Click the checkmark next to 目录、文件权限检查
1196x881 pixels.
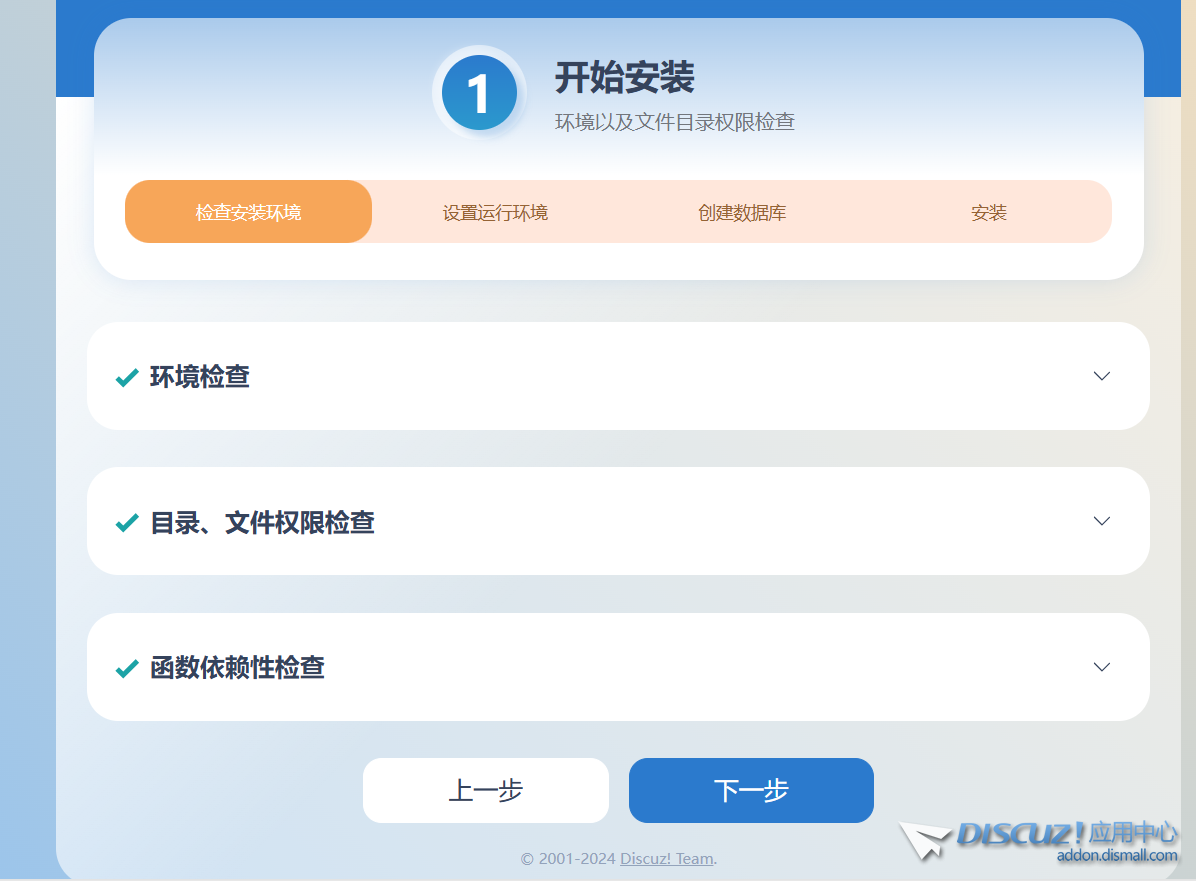127,523
